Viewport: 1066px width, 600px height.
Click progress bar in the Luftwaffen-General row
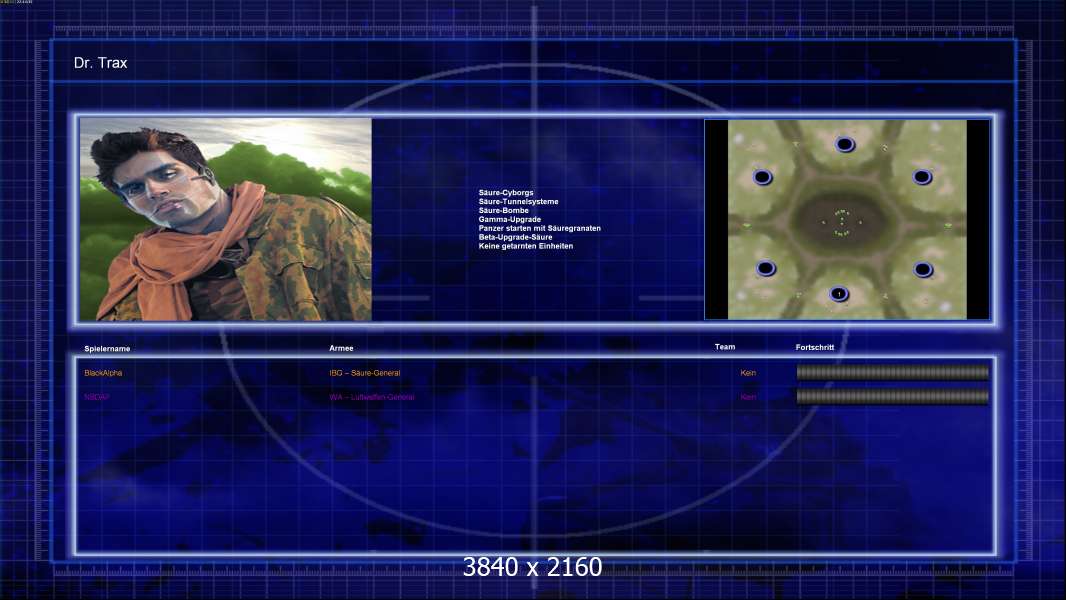pyautogui.click(x=893, y=397)
